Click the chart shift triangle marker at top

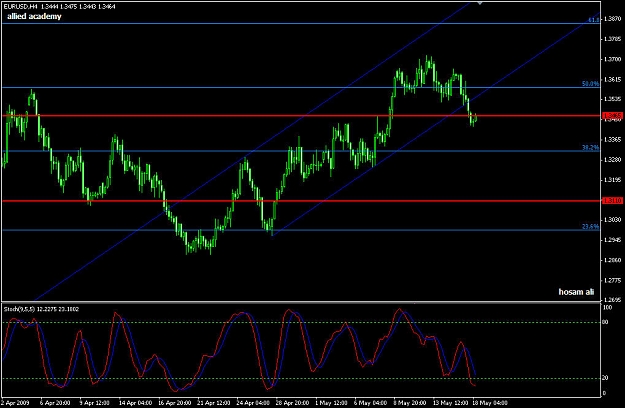(480, 3)
